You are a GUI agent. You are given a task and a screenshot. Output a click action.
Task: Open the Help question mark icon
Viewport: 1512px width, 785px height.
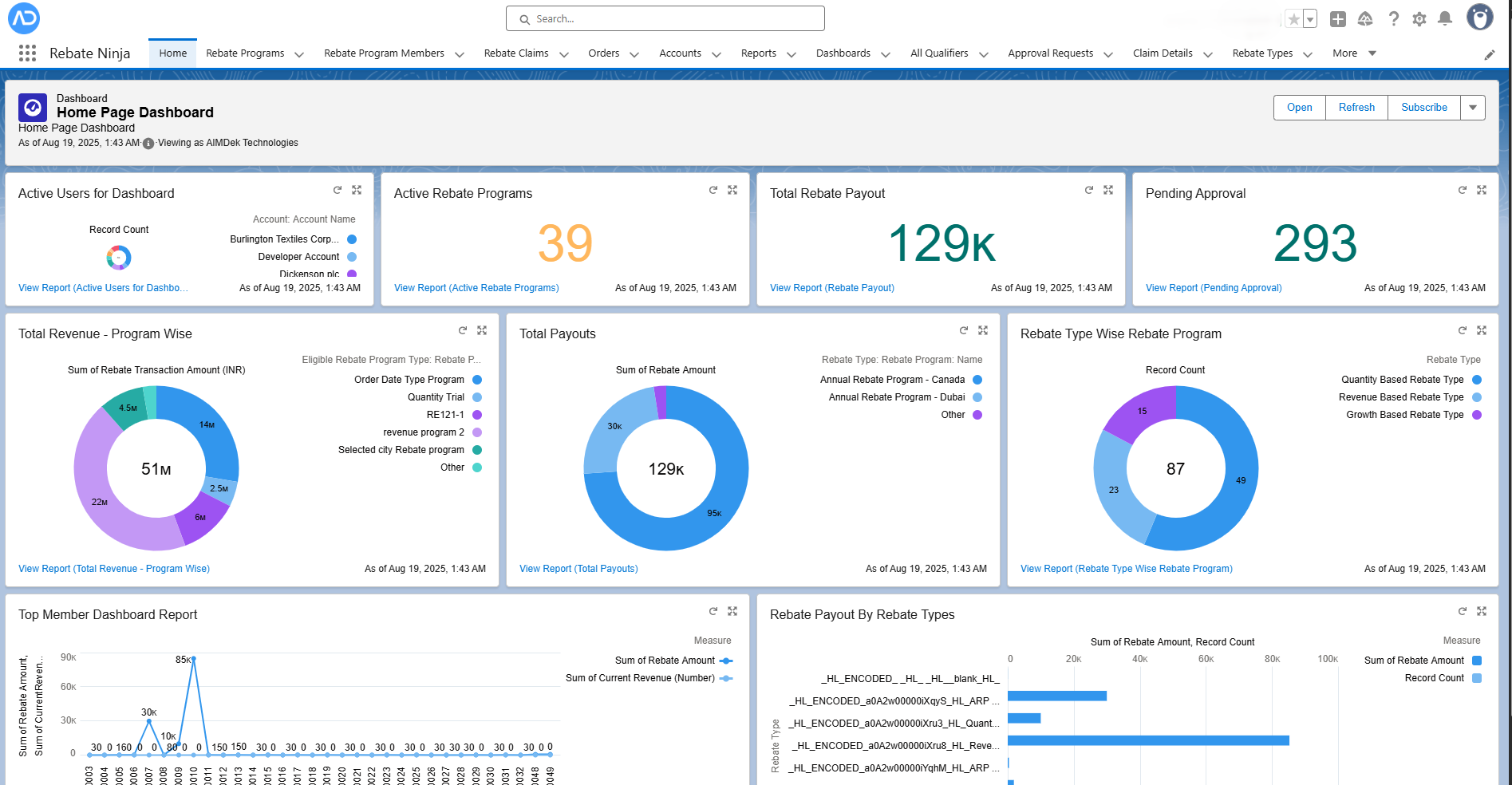tap(1392, 18)
